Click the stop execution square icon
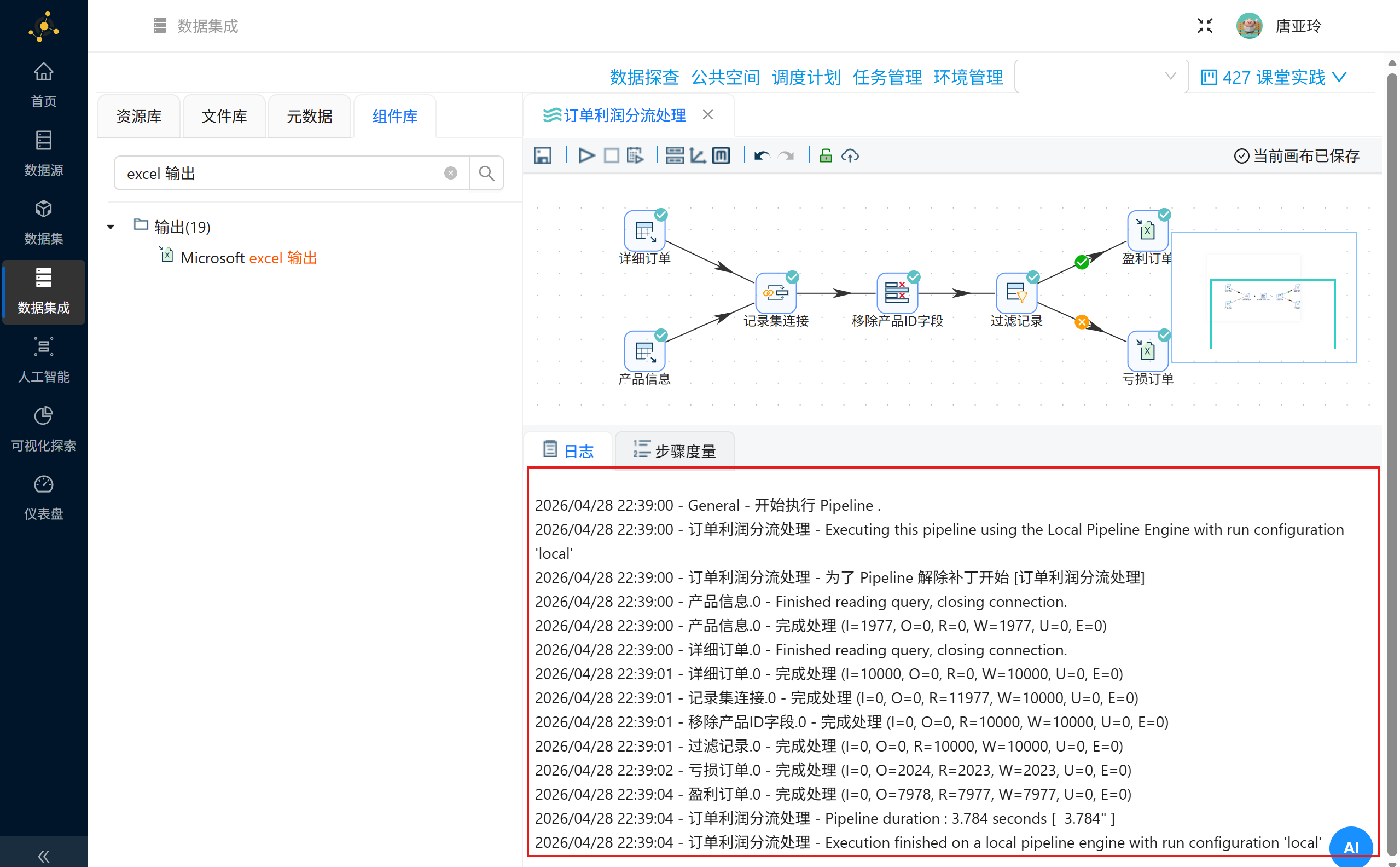This screenshot has height=867, width=1400. point(612,155)
